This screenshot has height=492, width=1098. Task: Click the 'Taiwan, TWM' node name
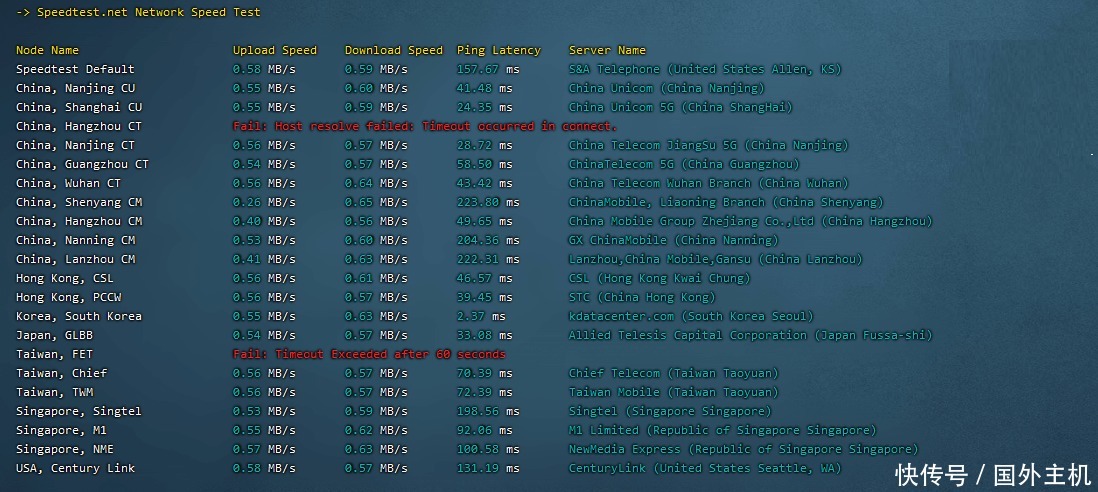point(54,392)
